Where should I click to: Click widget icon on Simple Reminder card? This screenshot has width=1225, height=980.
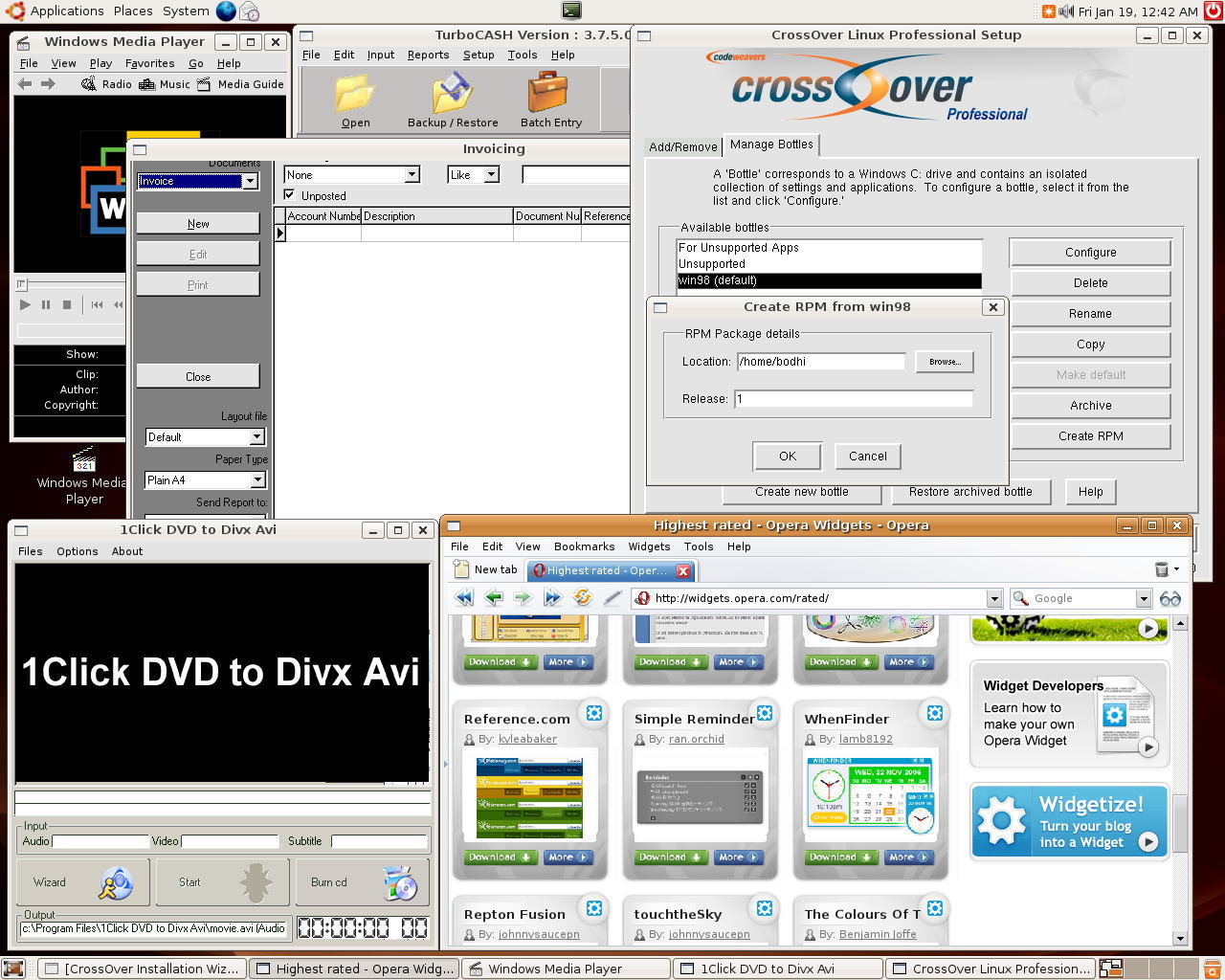765,713
